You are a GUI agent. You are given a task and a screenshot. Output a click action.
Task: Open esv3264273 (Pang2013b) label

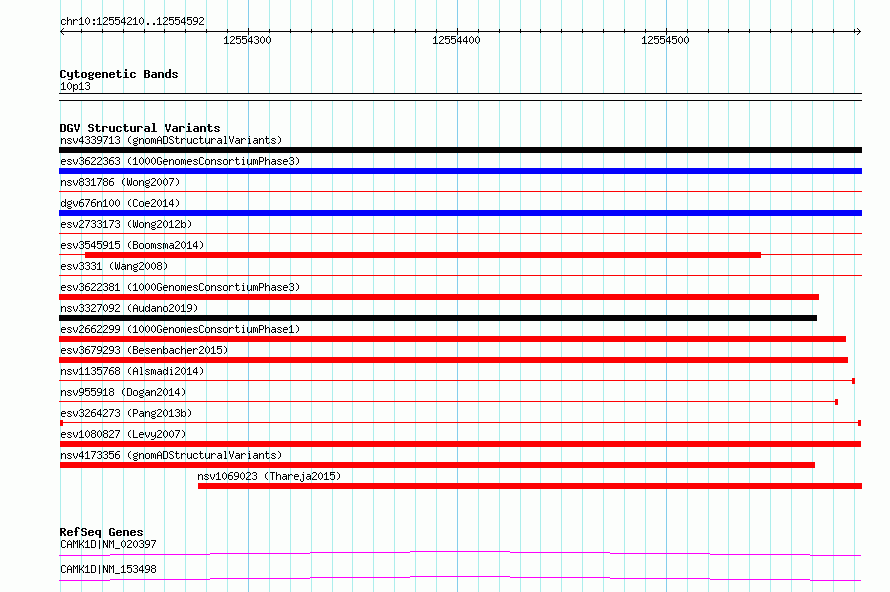point(126,413)
